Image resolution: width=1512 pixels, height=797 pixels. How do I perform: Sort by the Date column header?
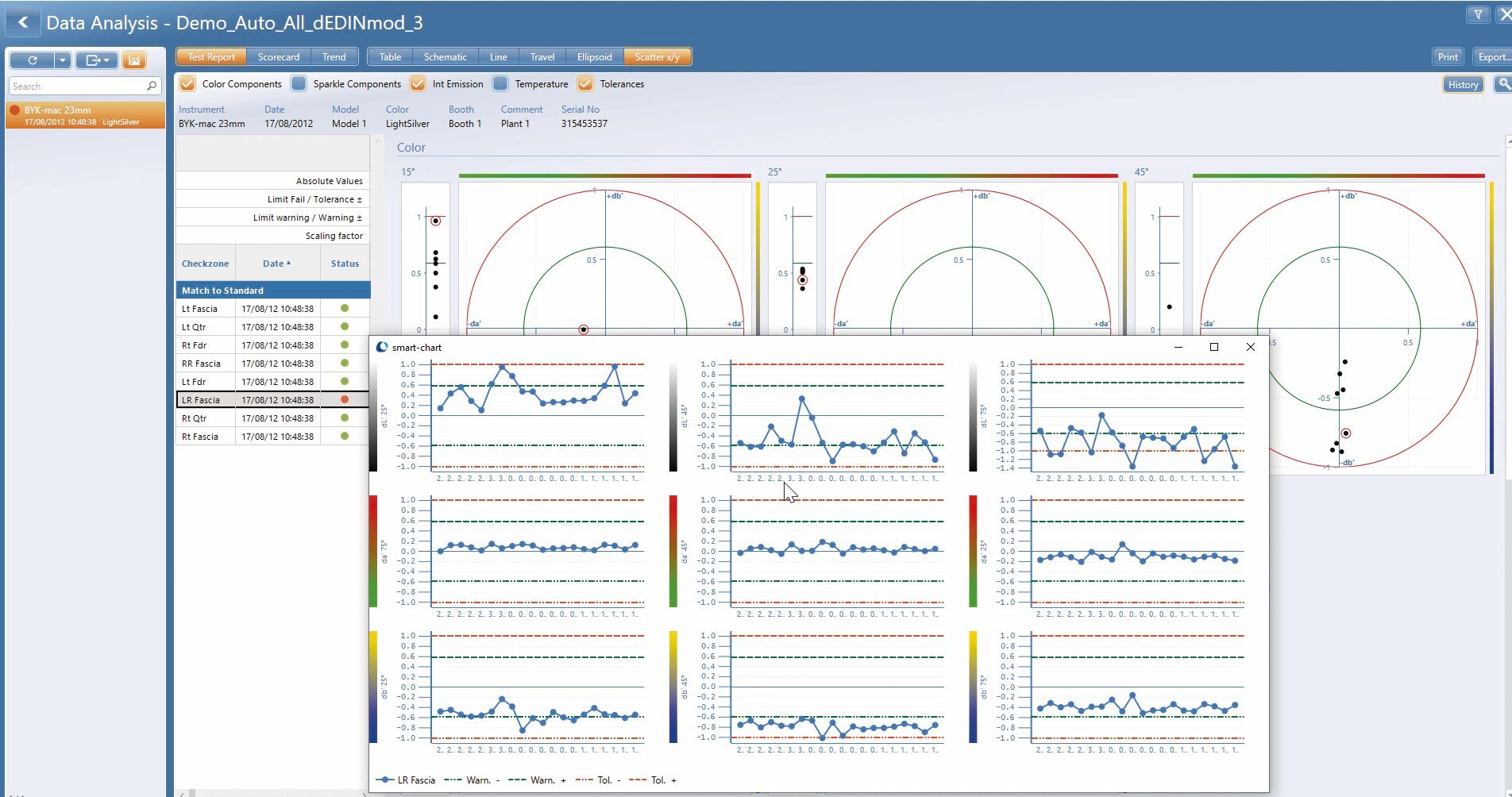click(277, 264)
